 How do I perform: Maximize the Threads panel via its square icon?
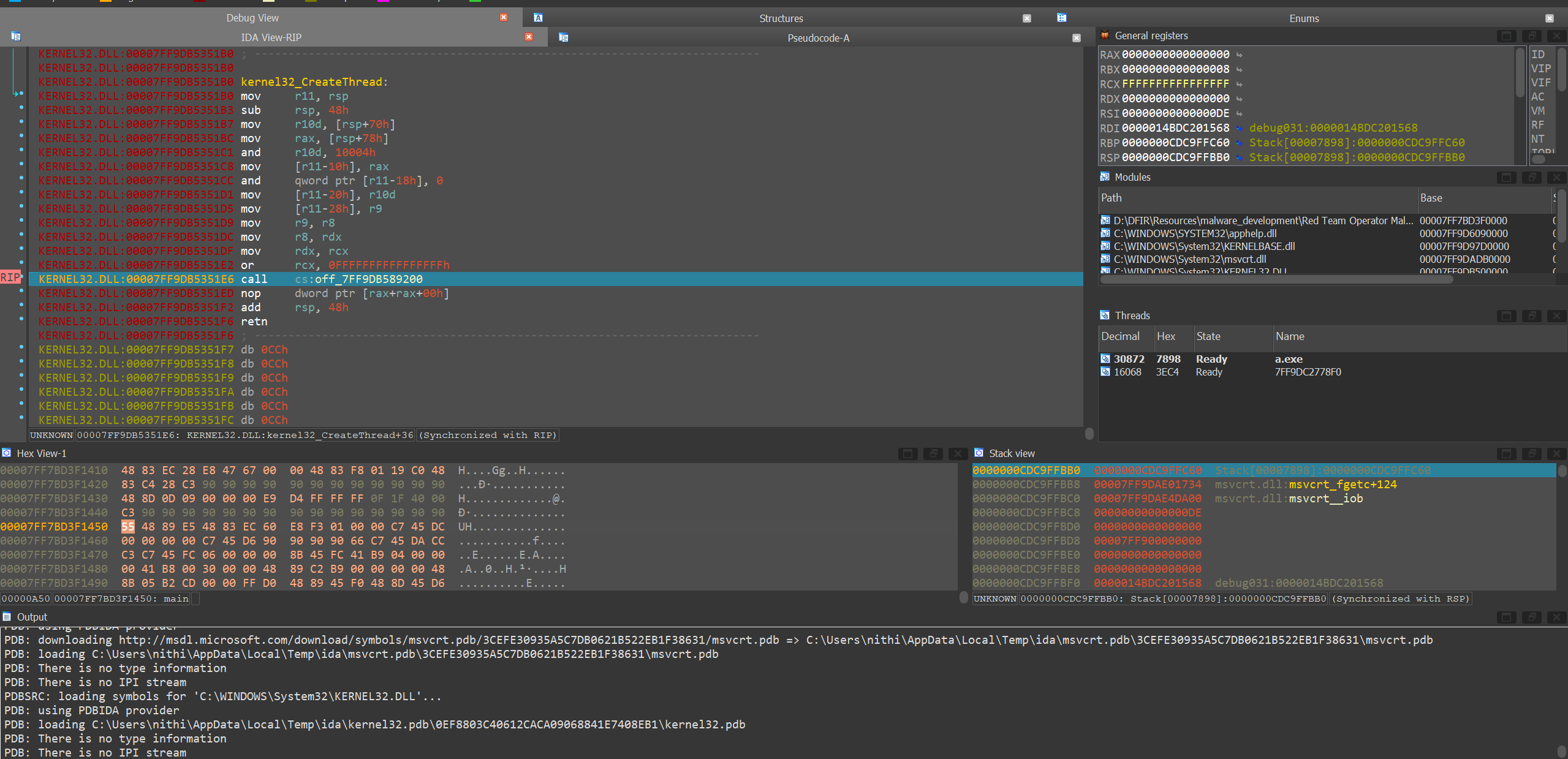1507,316
